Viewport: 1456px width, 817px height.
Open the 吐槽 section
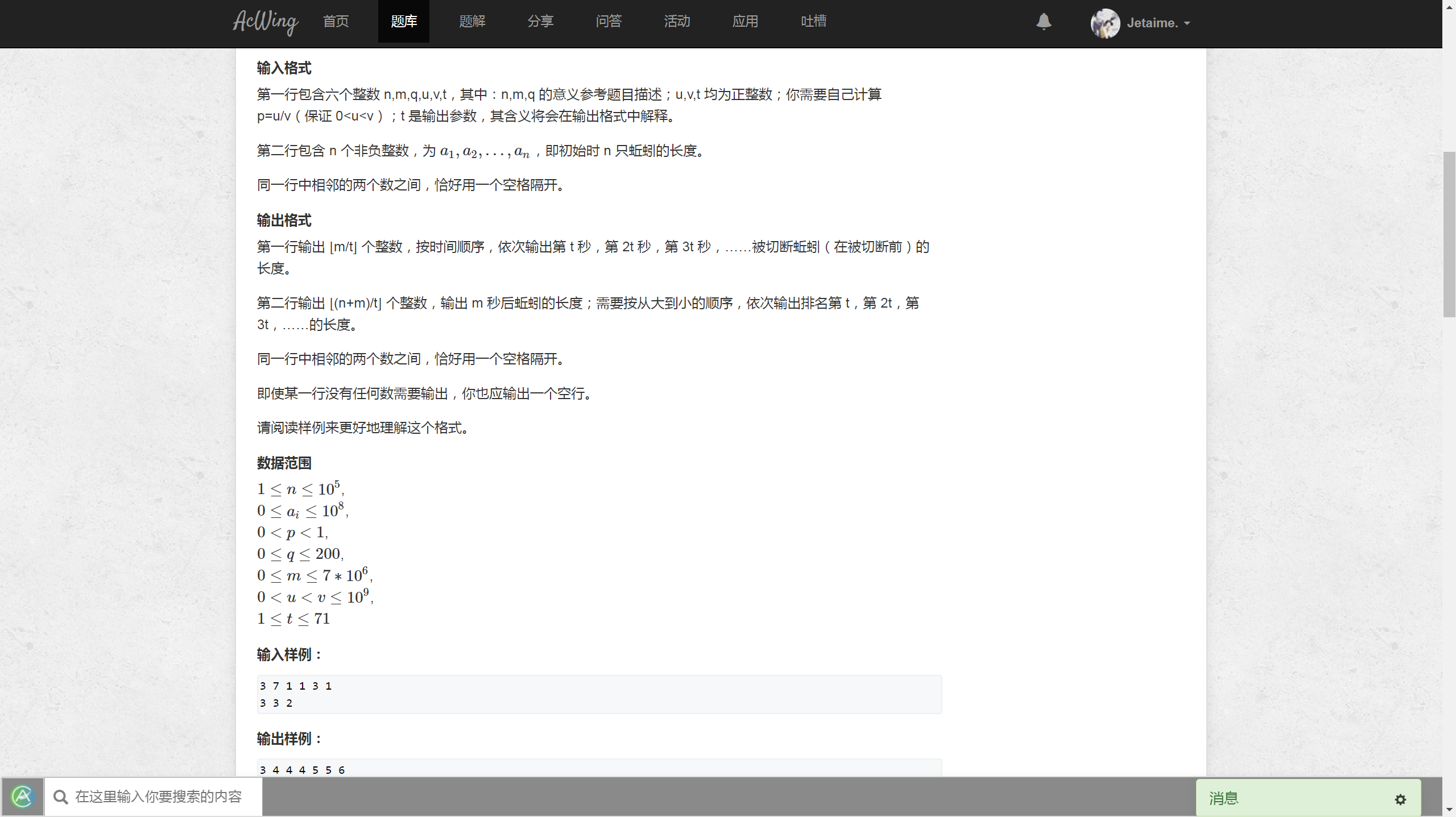813,22
